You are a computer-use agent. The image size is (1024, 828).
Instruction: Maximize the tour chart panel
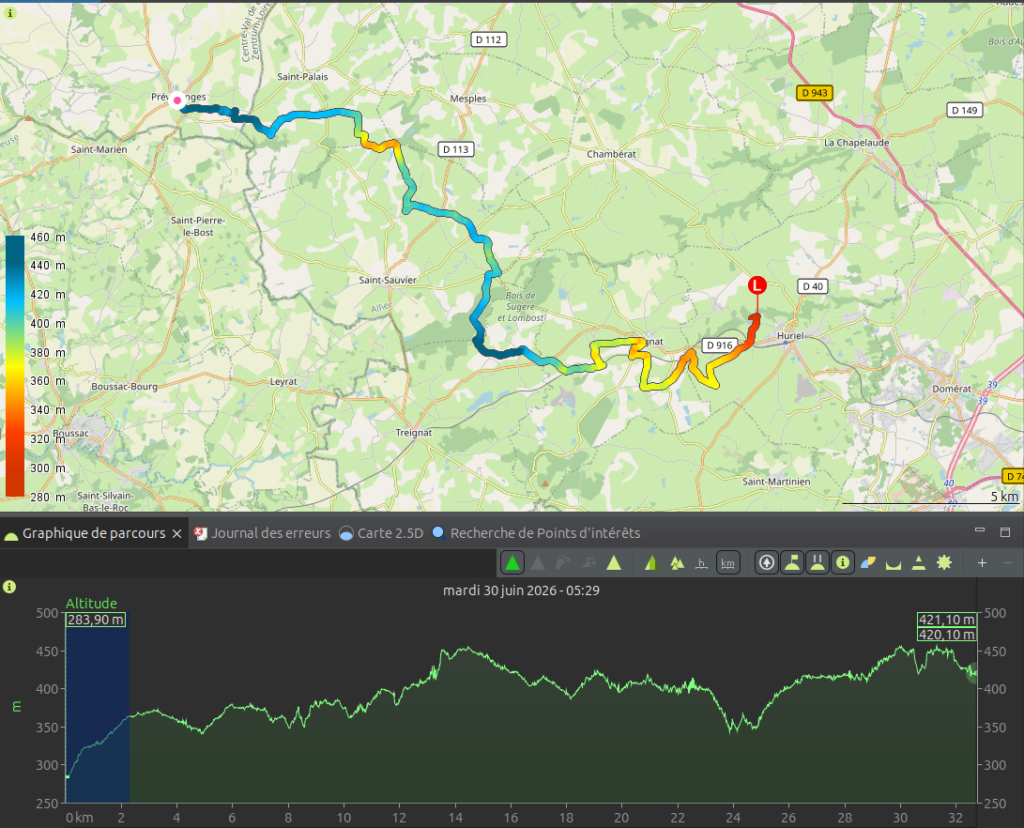point(1005,532)
